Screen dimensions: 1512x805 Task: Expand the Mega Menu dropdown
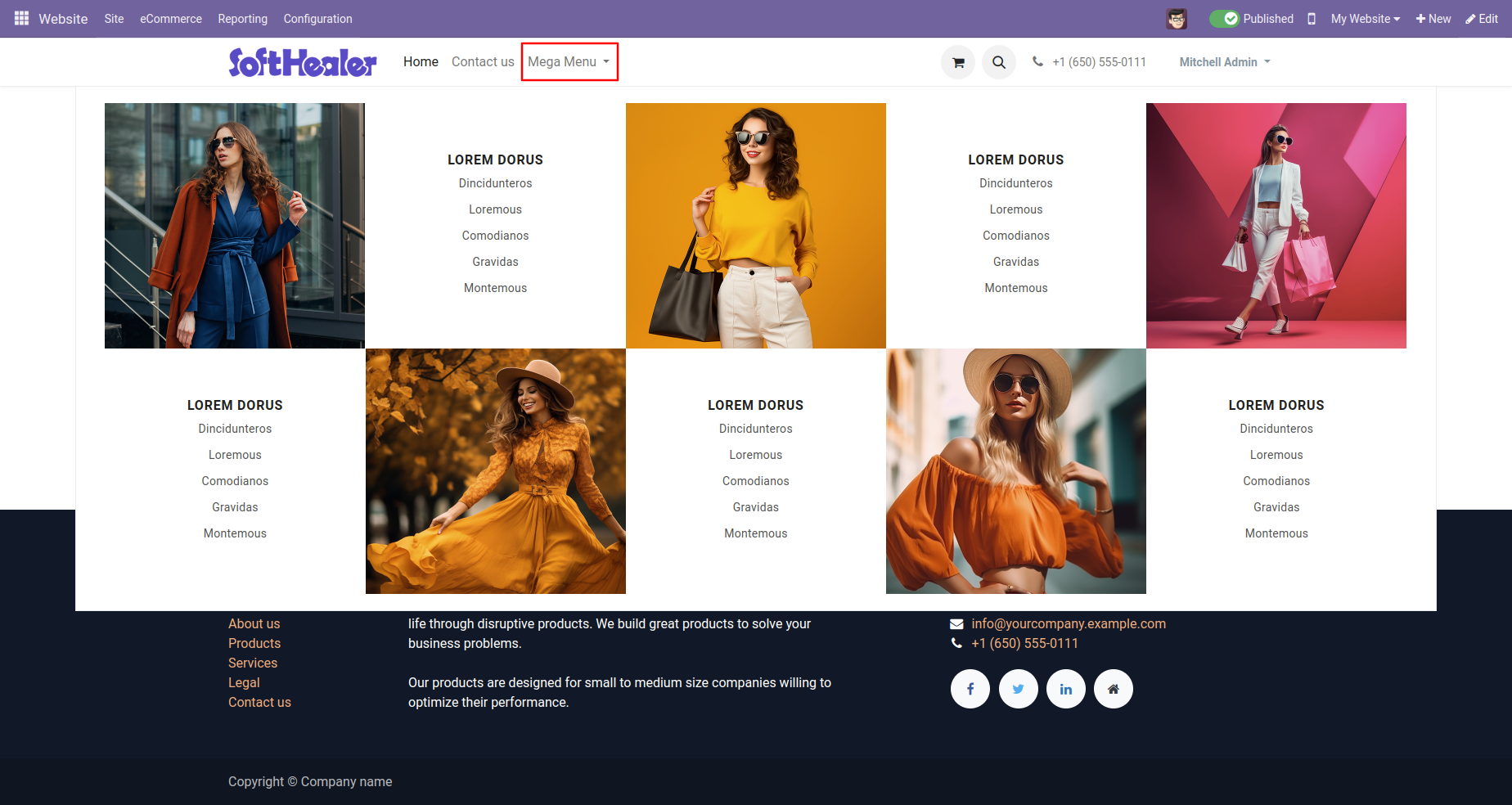(569, 62)
